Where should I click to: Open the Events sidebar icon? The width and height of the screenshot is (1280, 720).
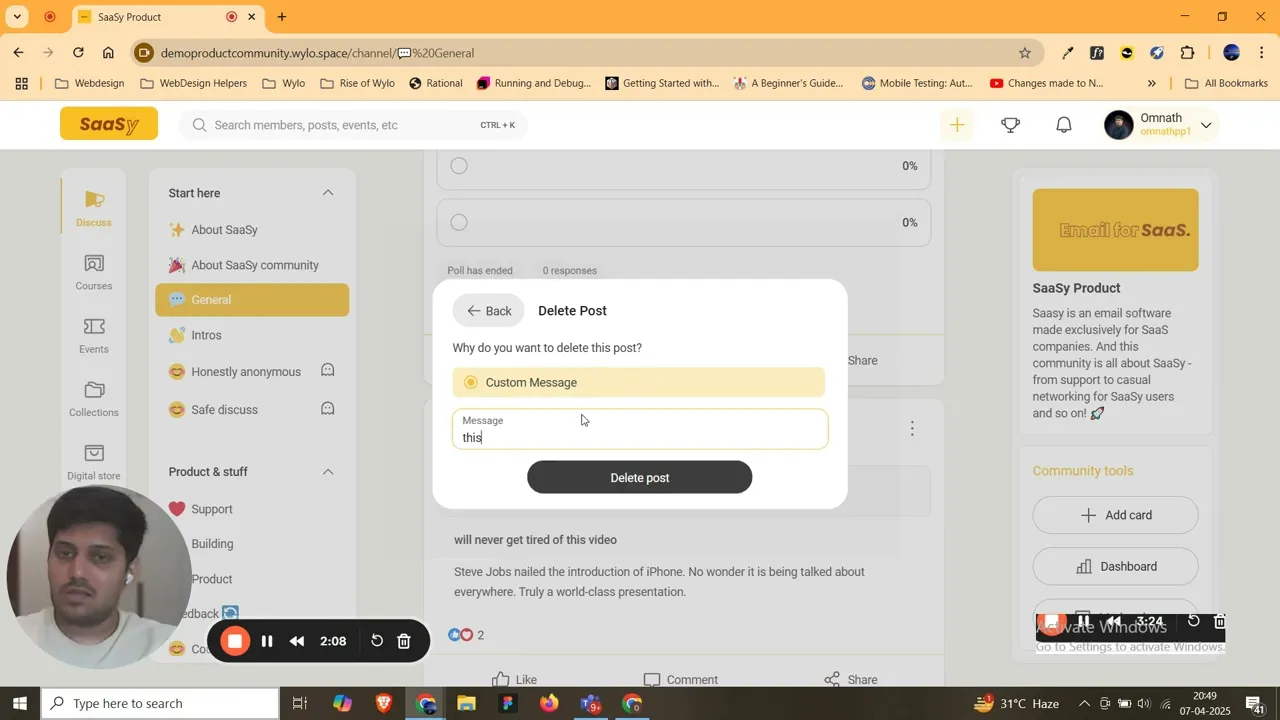pyautogui.click(x=94, y=327)
